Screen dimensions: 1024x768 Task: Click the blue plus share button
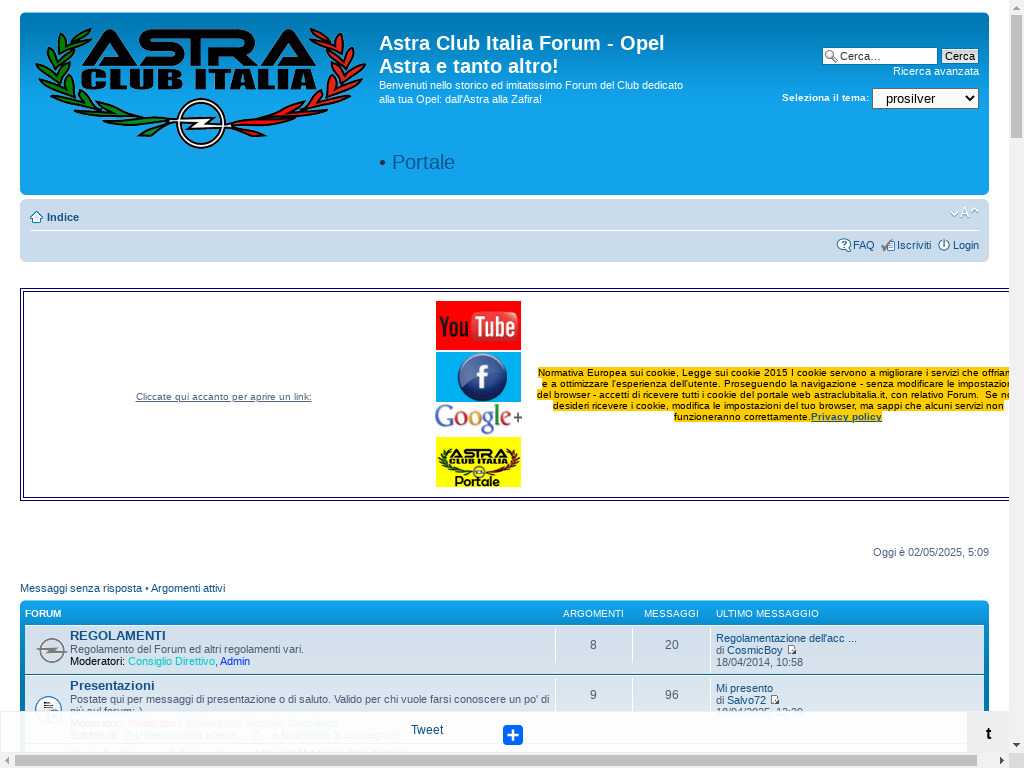point(513,735)
